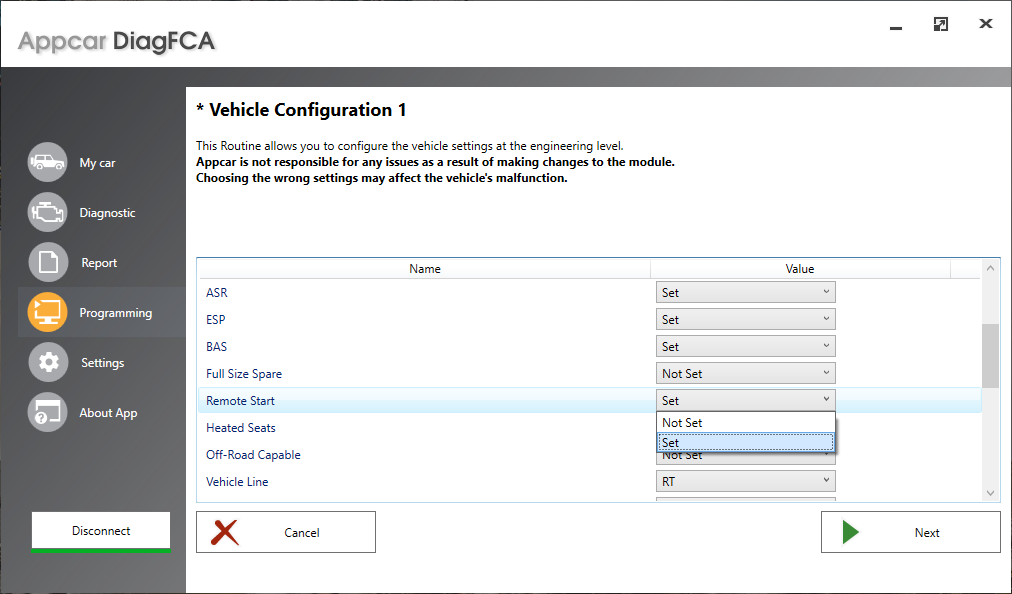Open the Full Size Spare dropdown
The image size is (1012, 594).
tap(745, 373)
